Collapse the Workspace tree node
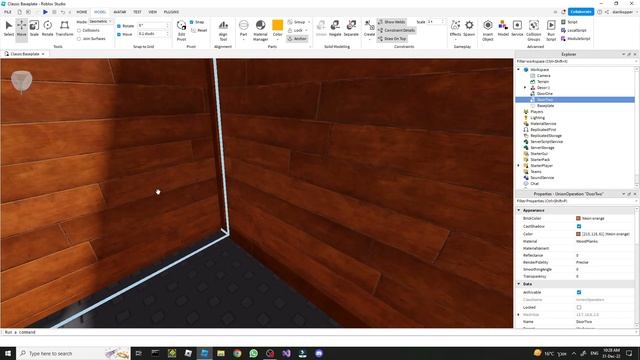The height and width of the screenshot is (360, 640). (519, 69)
